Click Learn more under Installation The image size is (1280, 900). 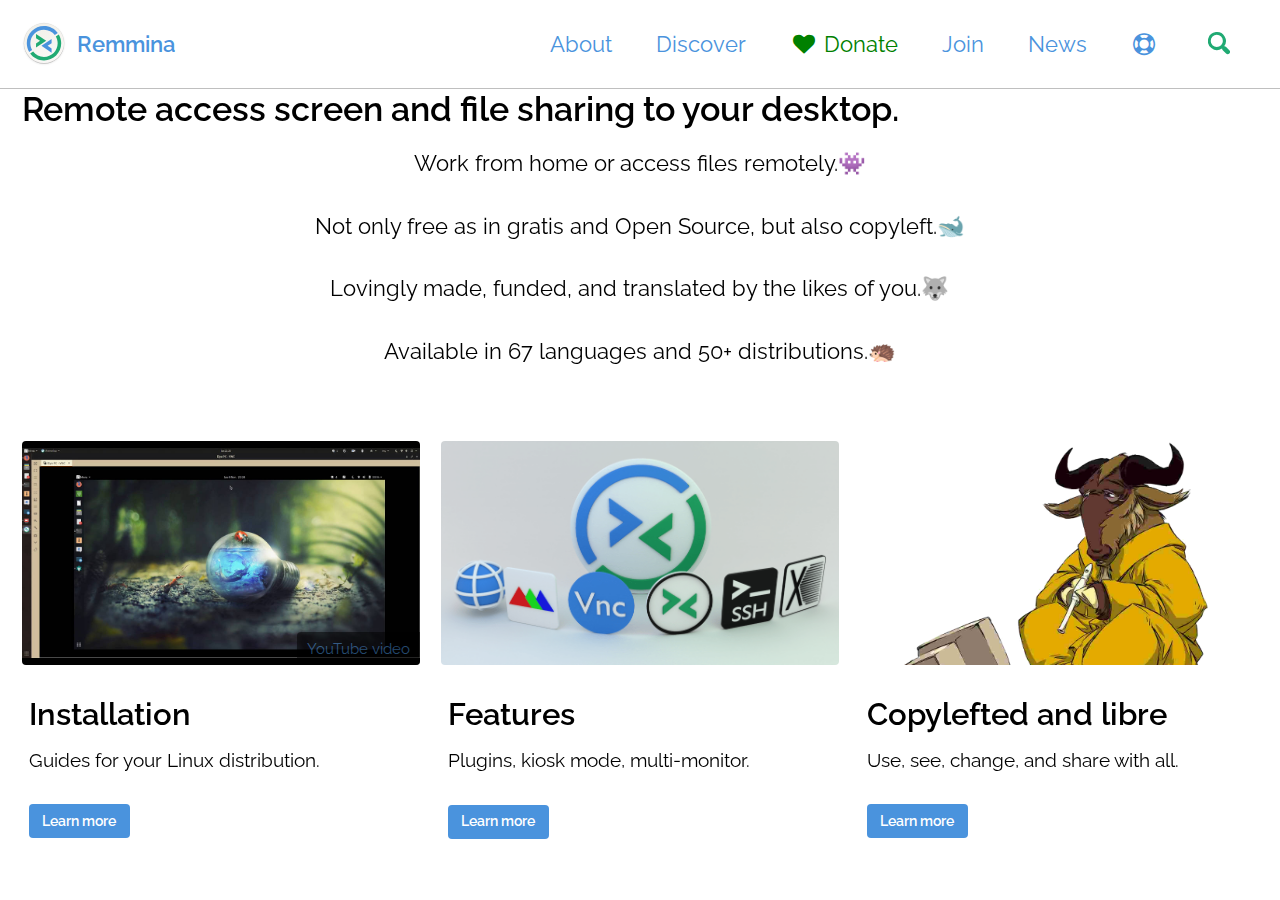pos(79,821)
